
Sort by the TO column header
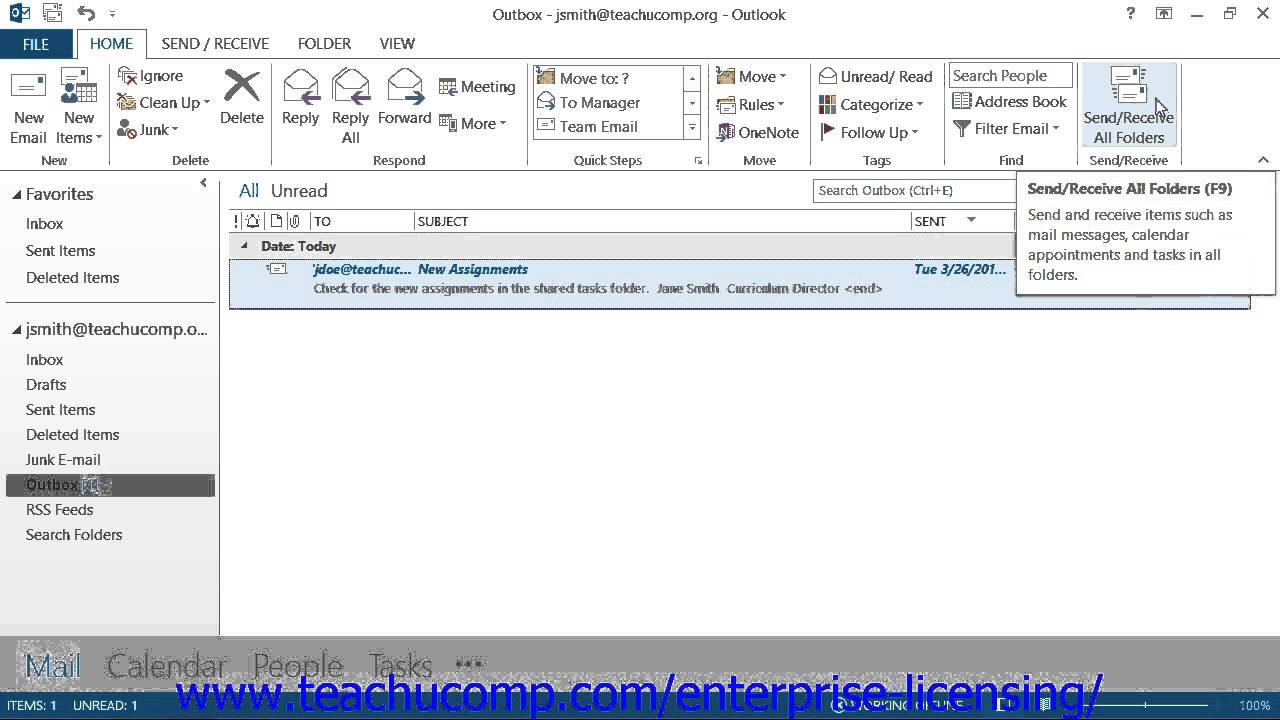362,221
